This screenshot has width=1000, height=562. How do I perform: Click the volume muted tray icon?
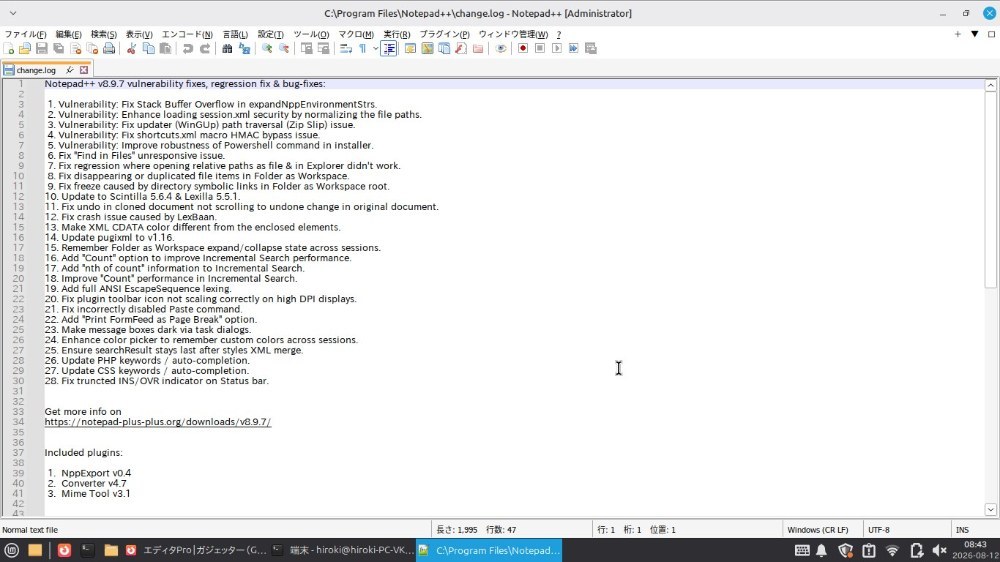tap(939, 550)
